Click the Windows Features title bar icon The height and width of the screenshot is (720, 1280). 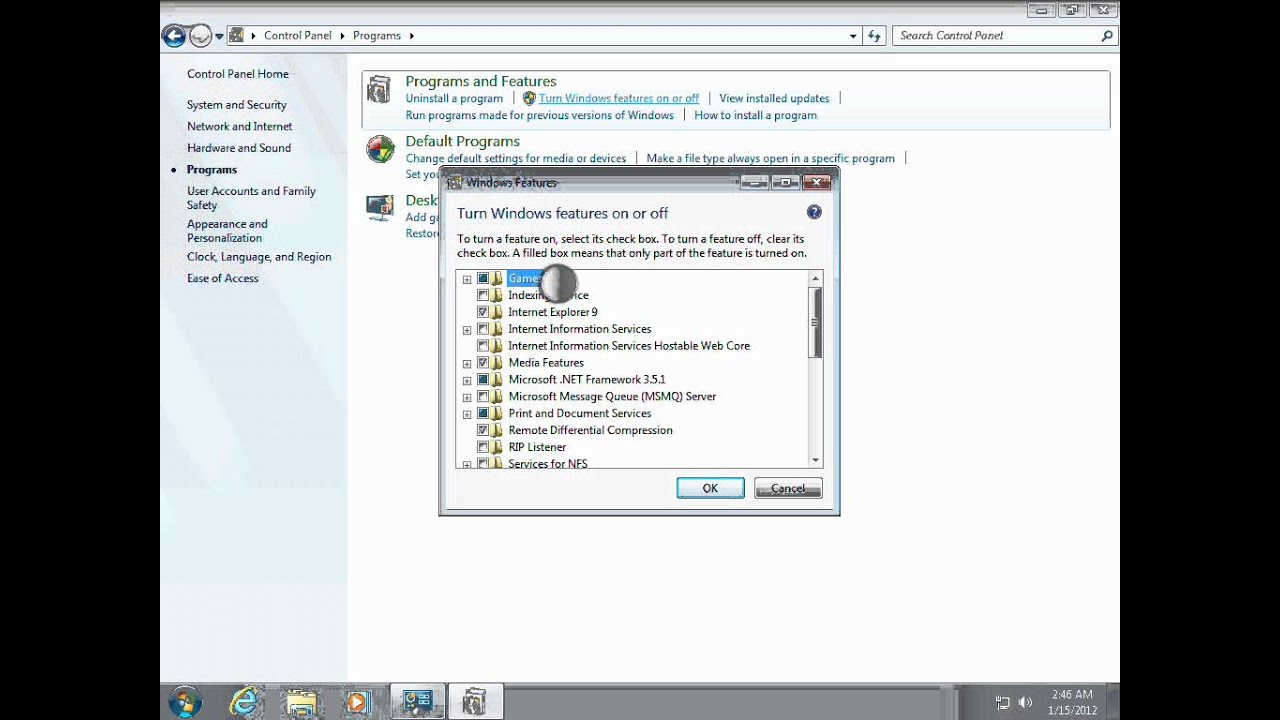(454, 183)
